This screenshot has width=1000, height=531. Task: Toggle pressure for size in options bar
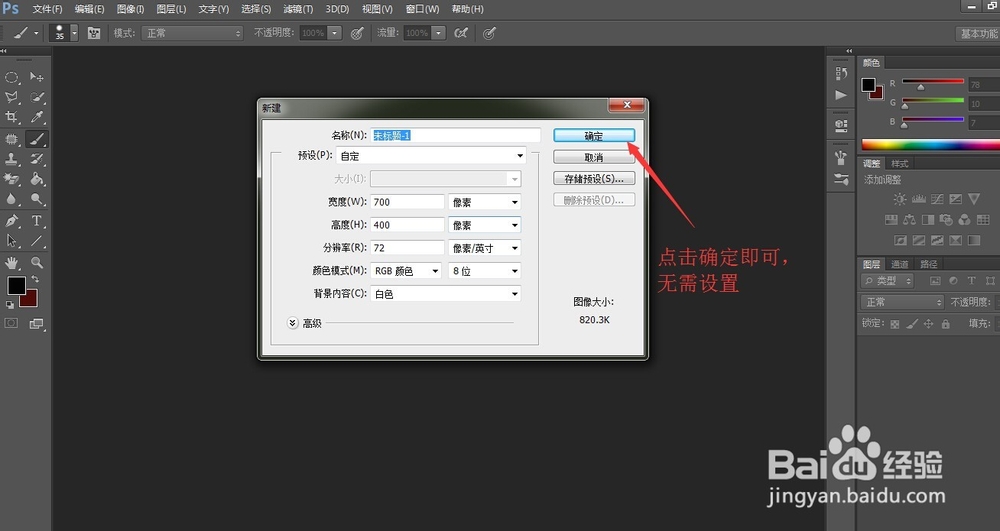pos(489,33)
